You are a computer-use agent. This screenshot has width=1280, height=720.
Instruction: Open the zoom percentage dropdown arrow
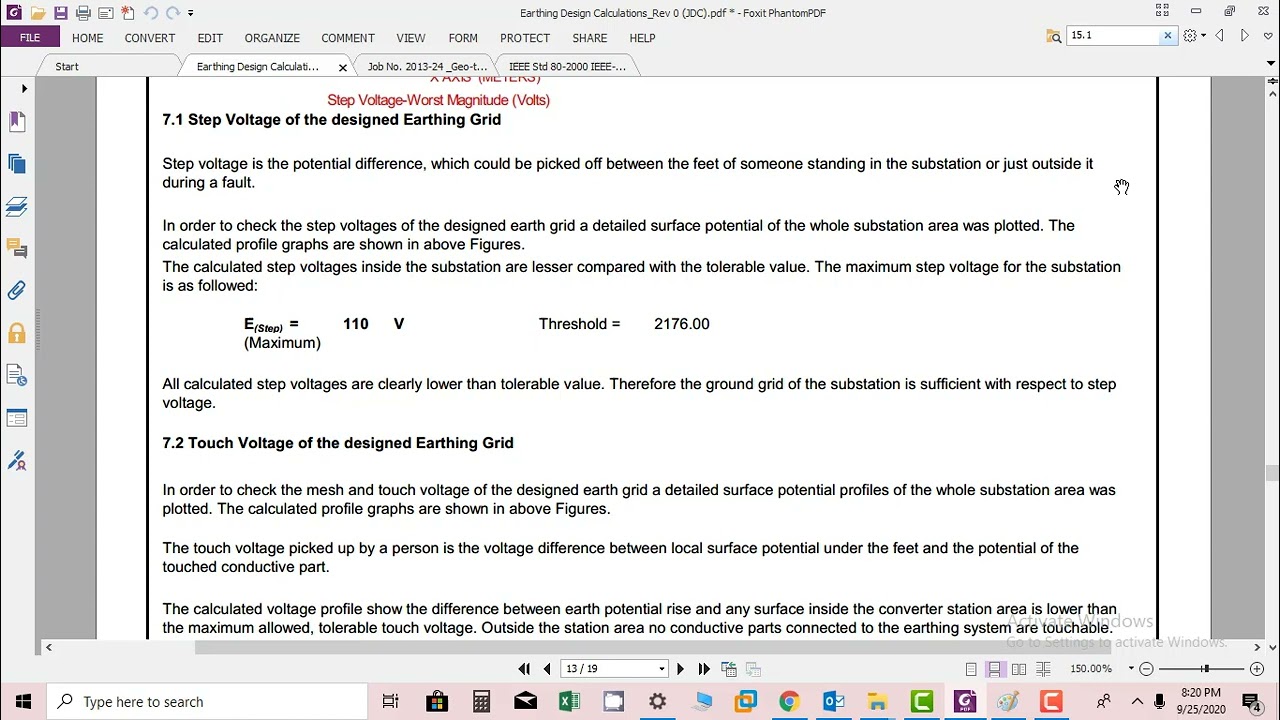(1131, 669)
